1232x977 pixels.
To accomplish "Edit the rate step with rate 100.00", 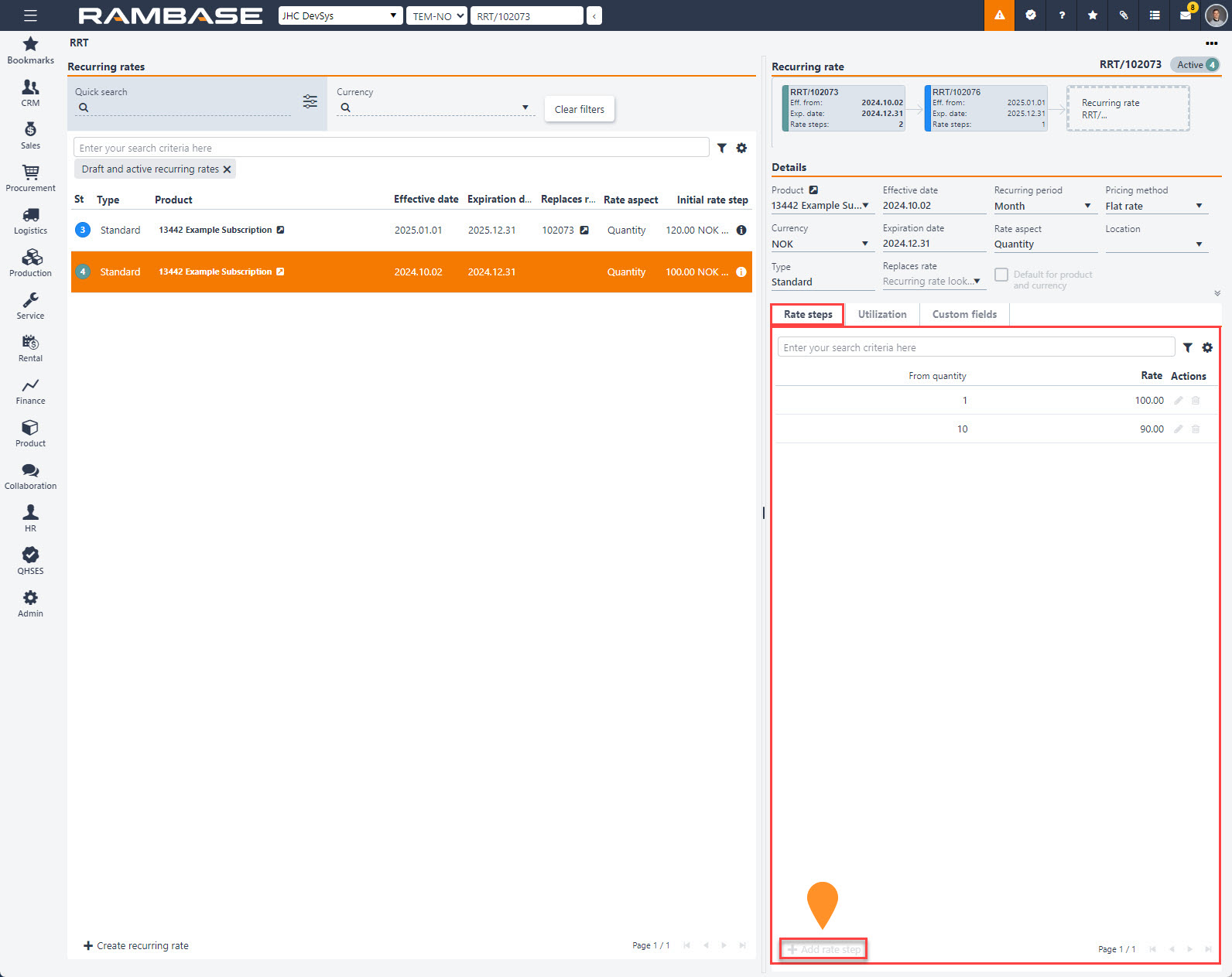I will coord(1178,401).
